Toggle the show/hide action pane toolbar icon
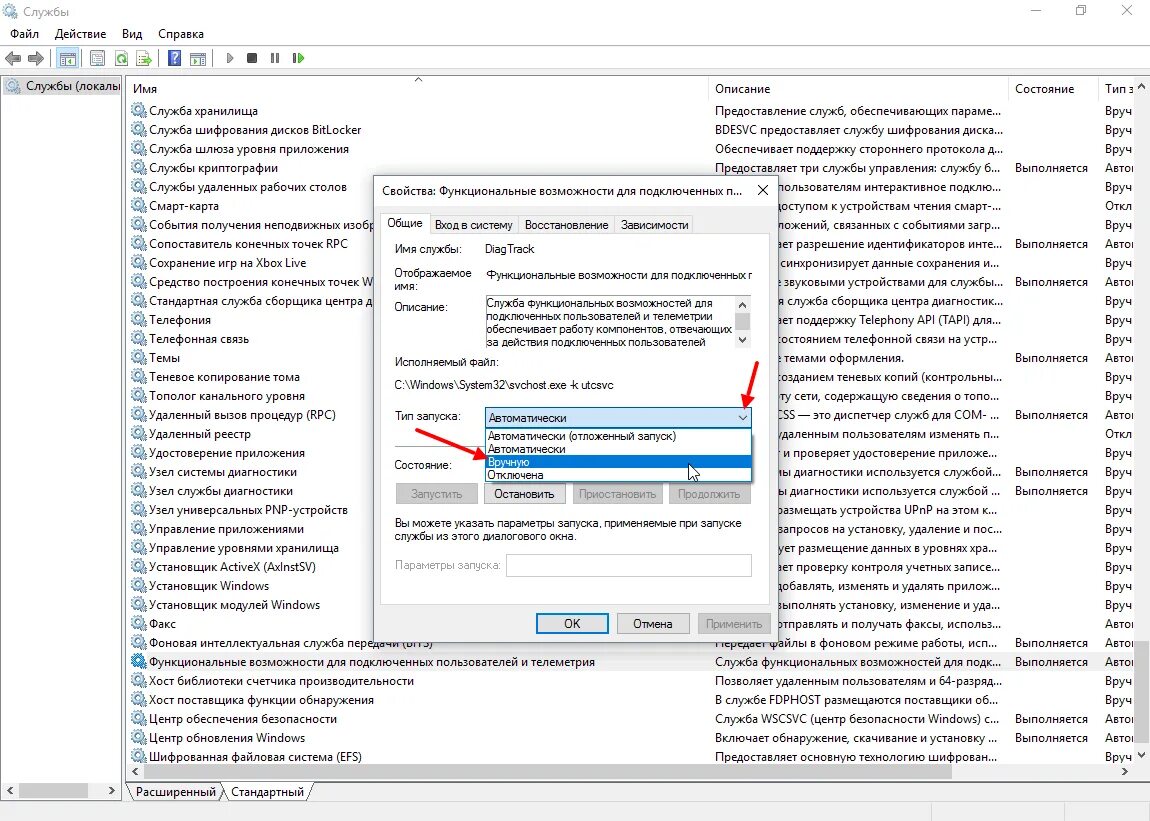1150x821 pixels. [x=198, y=58]
